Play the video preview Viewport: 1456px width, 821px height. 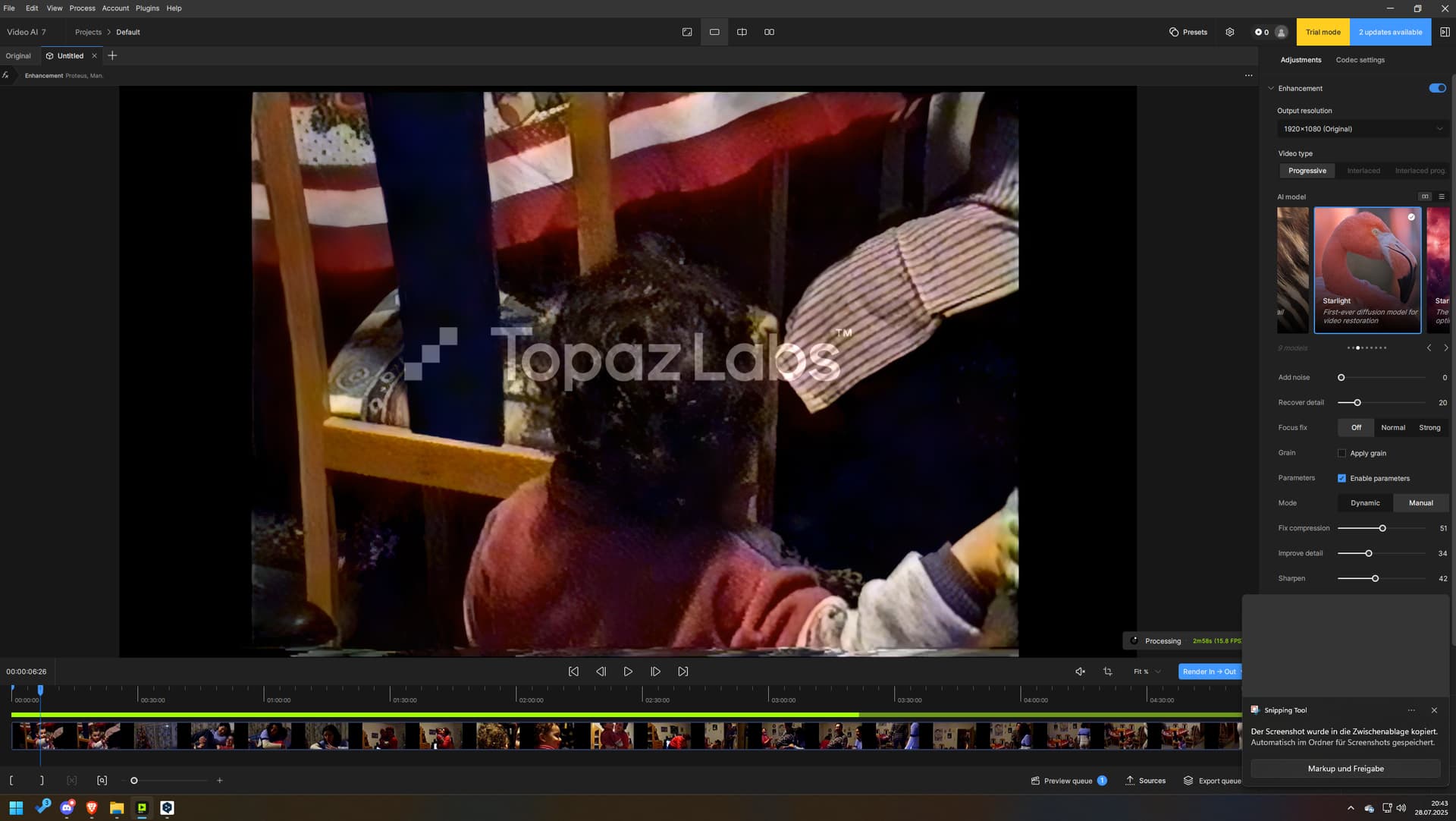click(628, 672)
